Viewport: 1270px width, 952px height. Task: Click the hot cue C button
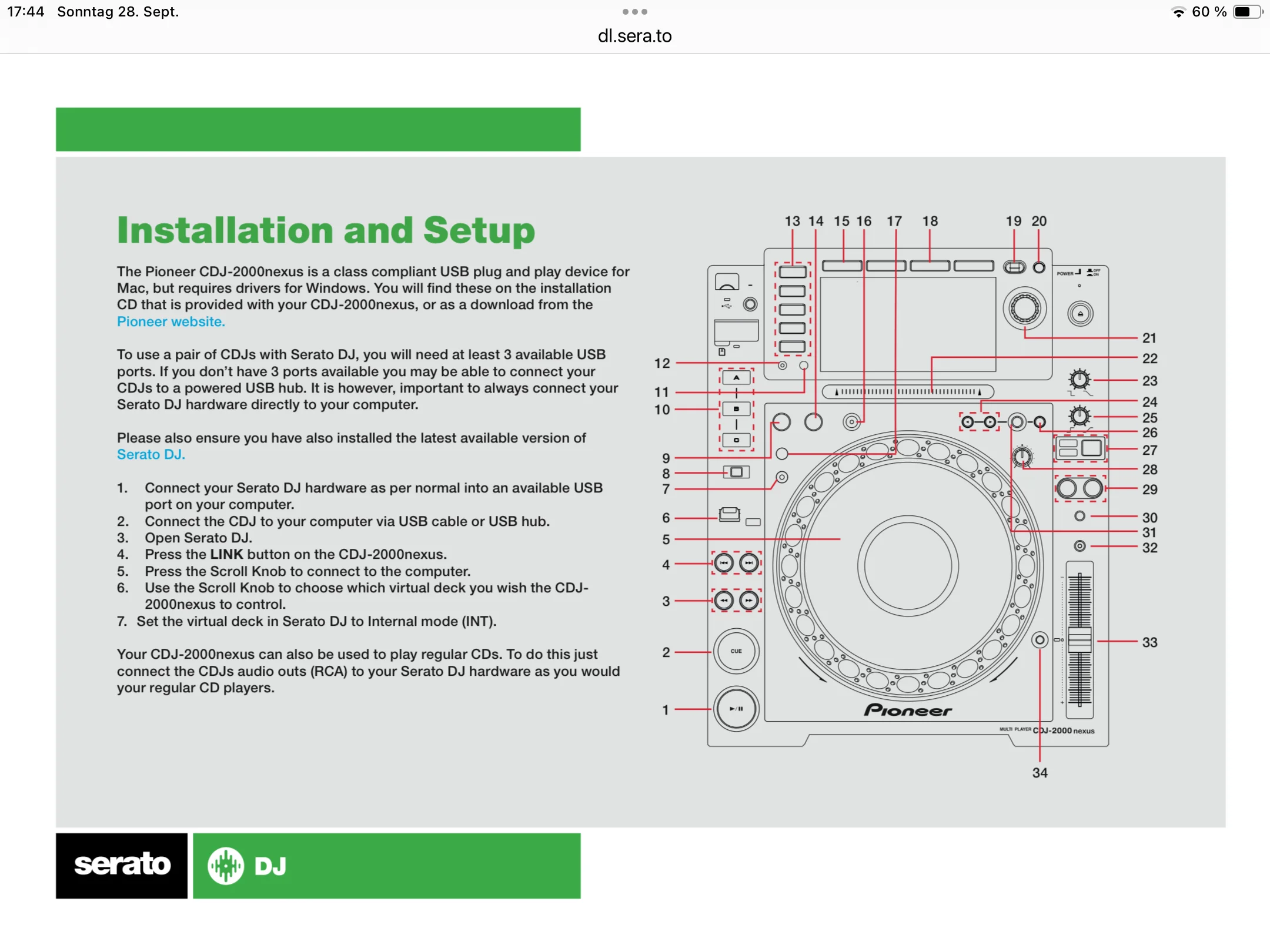pyautogui.click(x=736, y=440)
